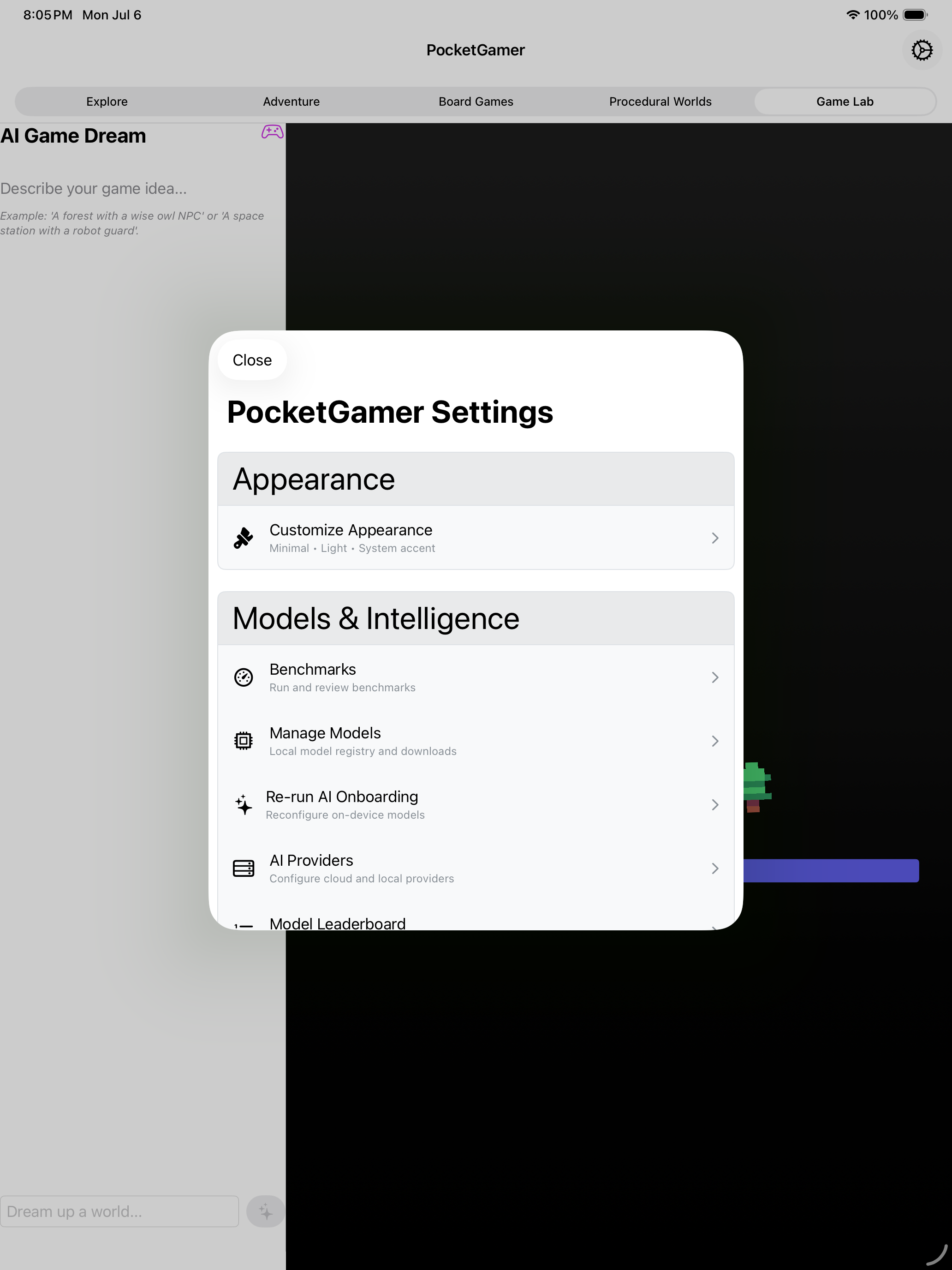Tap the example hint about wise owl NPC
Viewport: 952px width, 1270px height.
(132, 223)
